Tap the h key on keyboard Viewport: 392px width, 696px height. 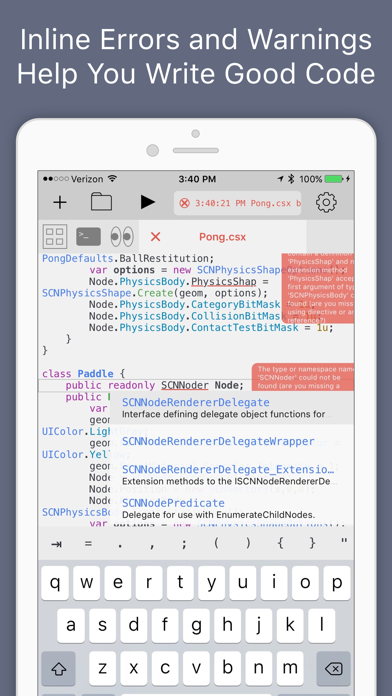227,626
